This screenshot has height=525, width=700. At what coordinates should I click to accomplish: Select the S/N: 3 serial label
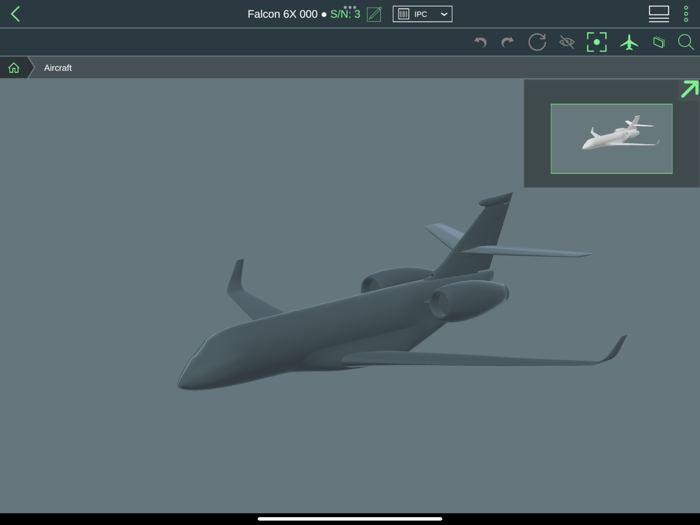point(345,14)
